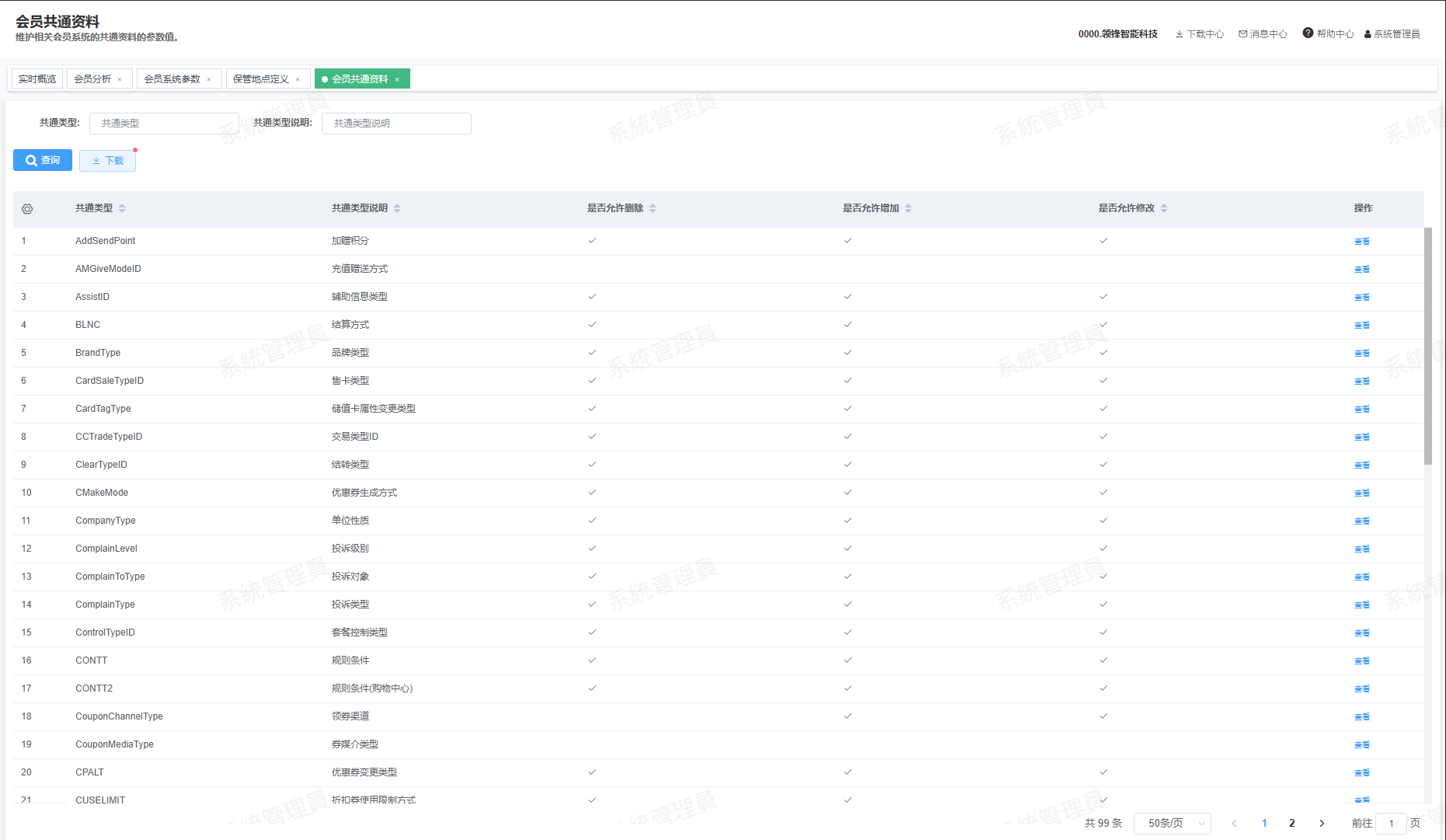Click the operation icon for CCTradeTypeID row

[1362, 437]
